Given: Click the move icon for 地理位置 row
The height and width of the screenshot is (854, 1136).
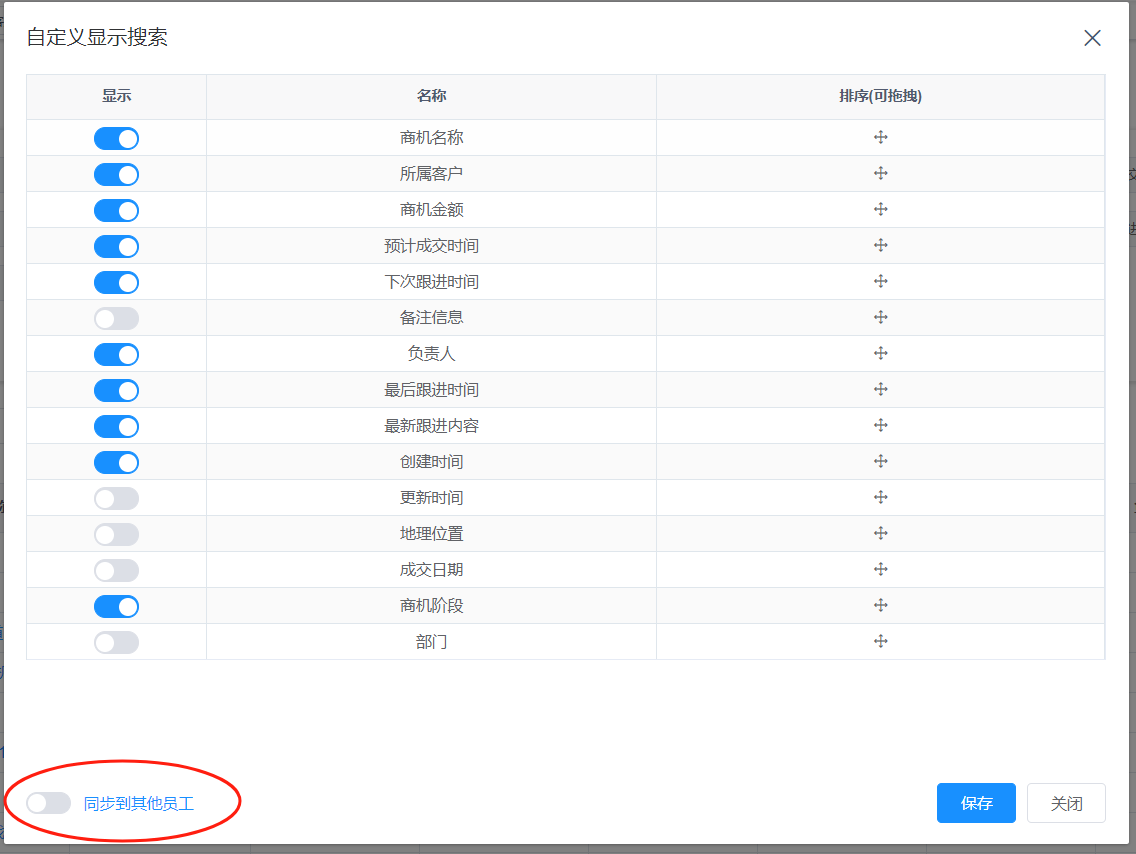Looking at the screenshot, I should [881, 534].
